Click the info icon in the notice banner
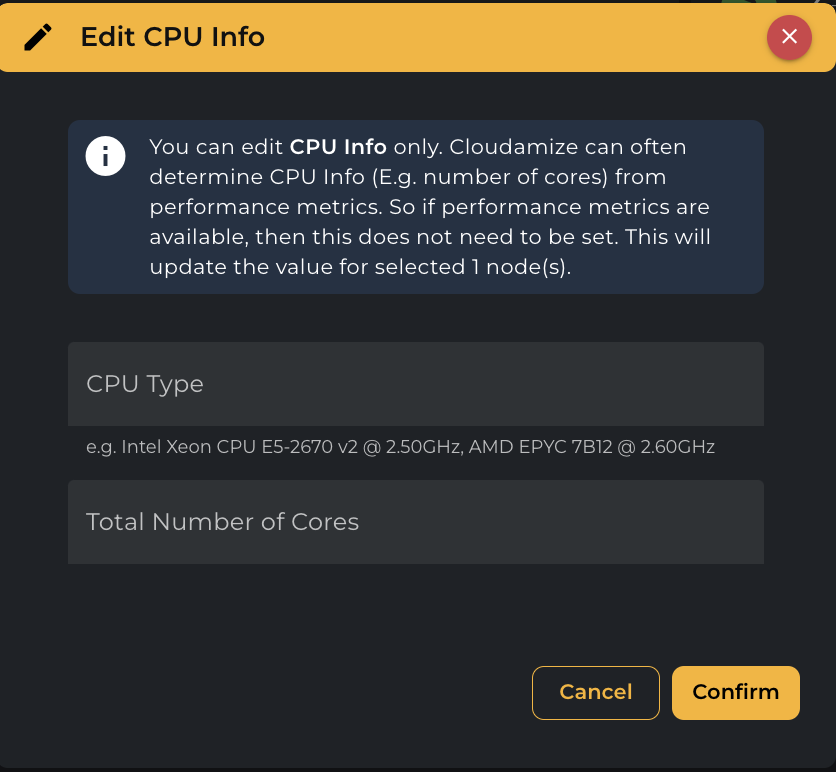The image size is (836, 772). point(105,156)
